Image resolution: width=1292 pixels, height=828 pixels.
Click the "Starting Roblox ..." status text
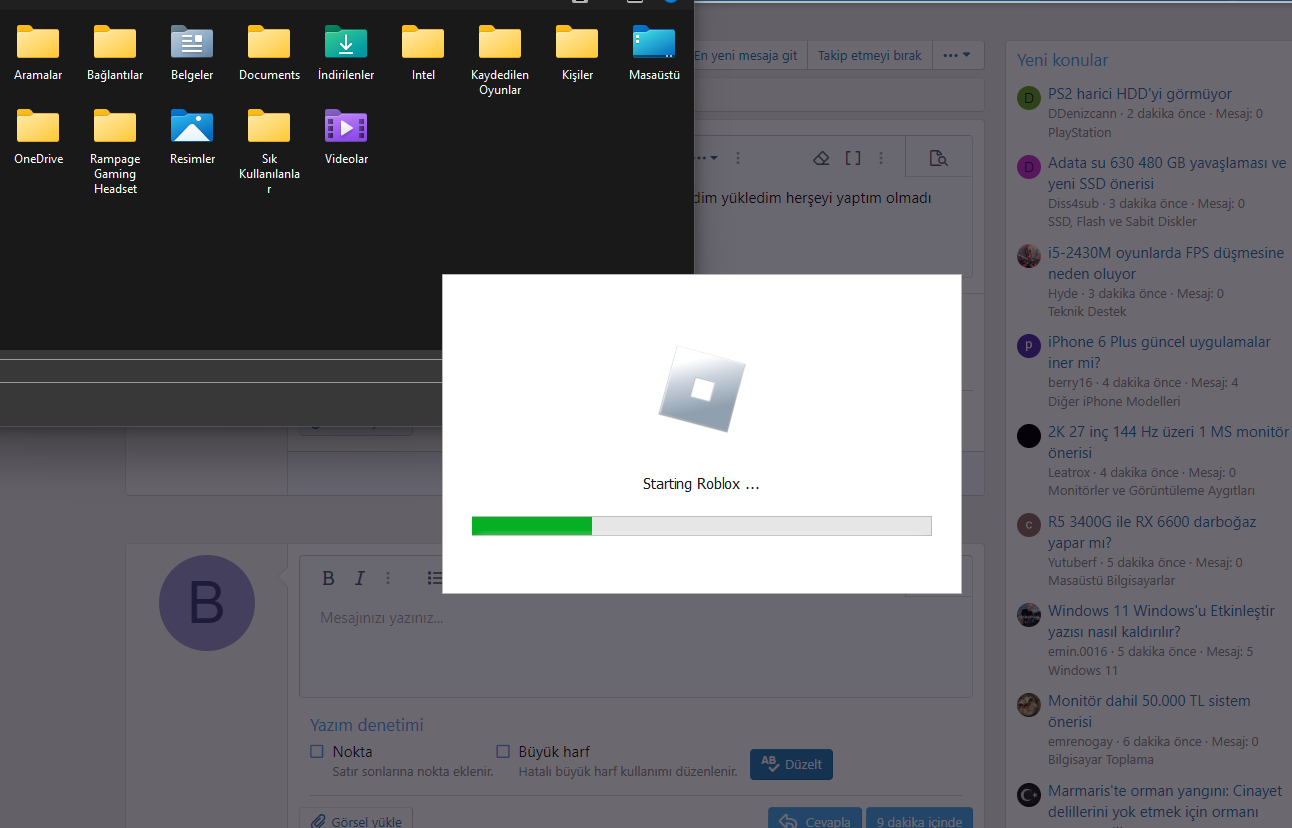click(x=701, y=484)
